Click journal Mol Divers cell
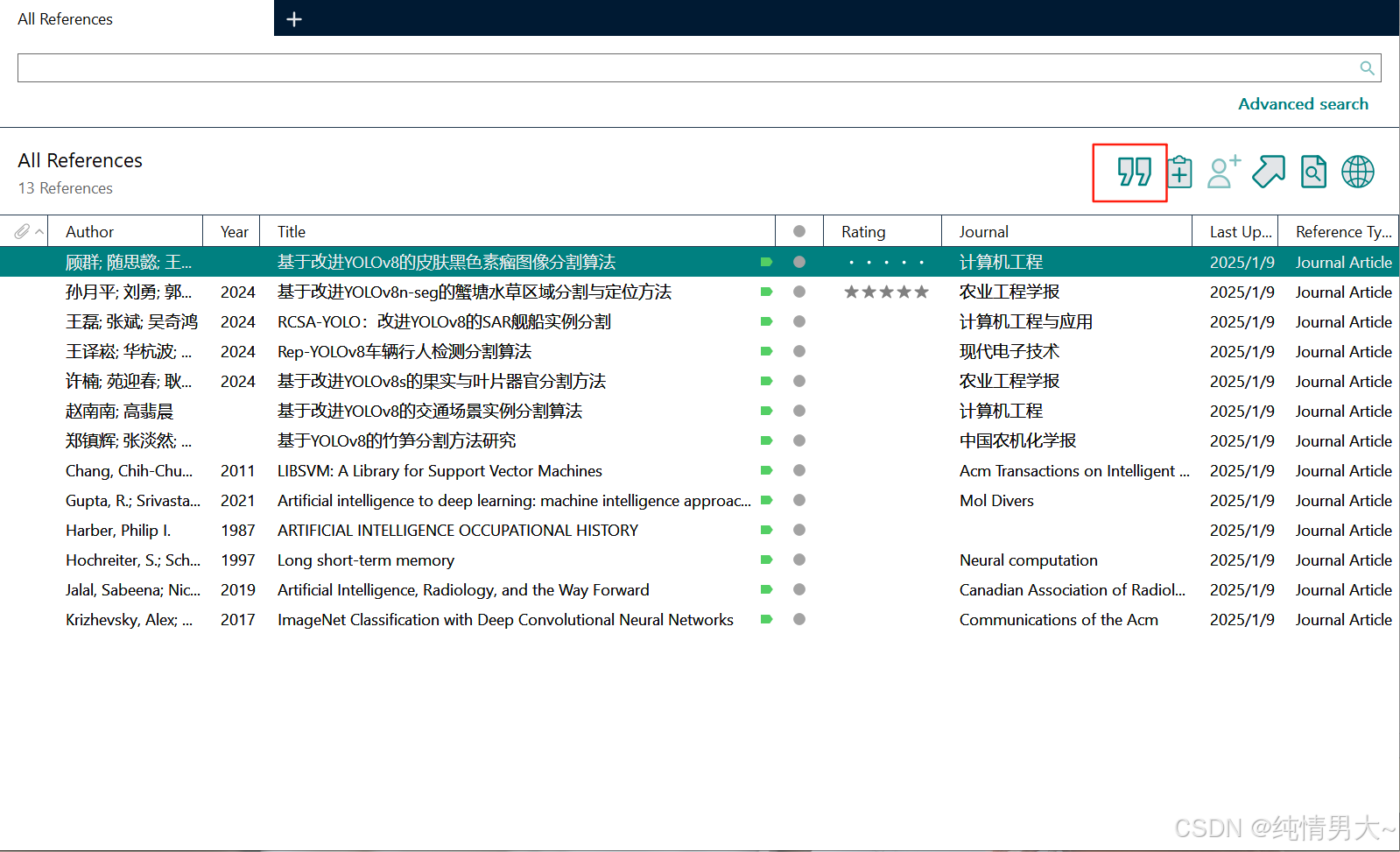The height and width of the screenshot is (852, 1400). (996, 500)
